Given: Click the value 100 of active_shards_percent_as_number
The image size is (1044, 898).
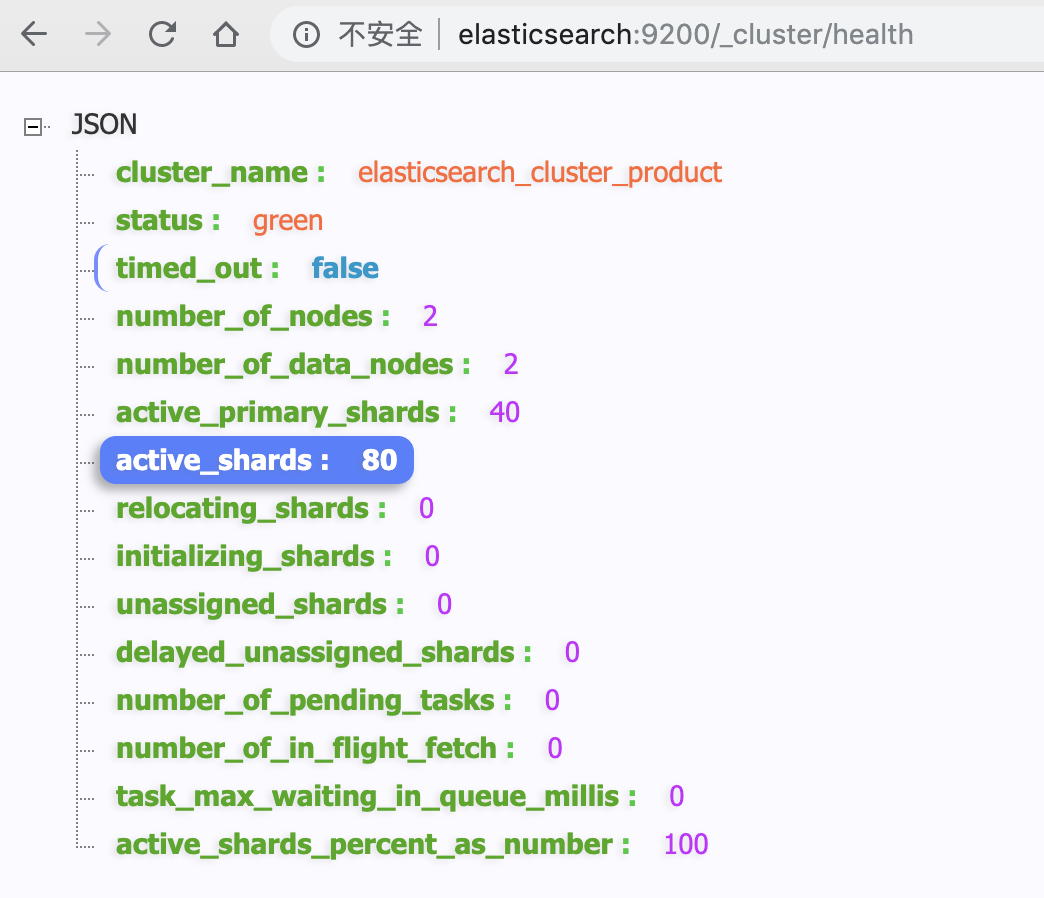Looking at the screenshot, I should [686, 843].
